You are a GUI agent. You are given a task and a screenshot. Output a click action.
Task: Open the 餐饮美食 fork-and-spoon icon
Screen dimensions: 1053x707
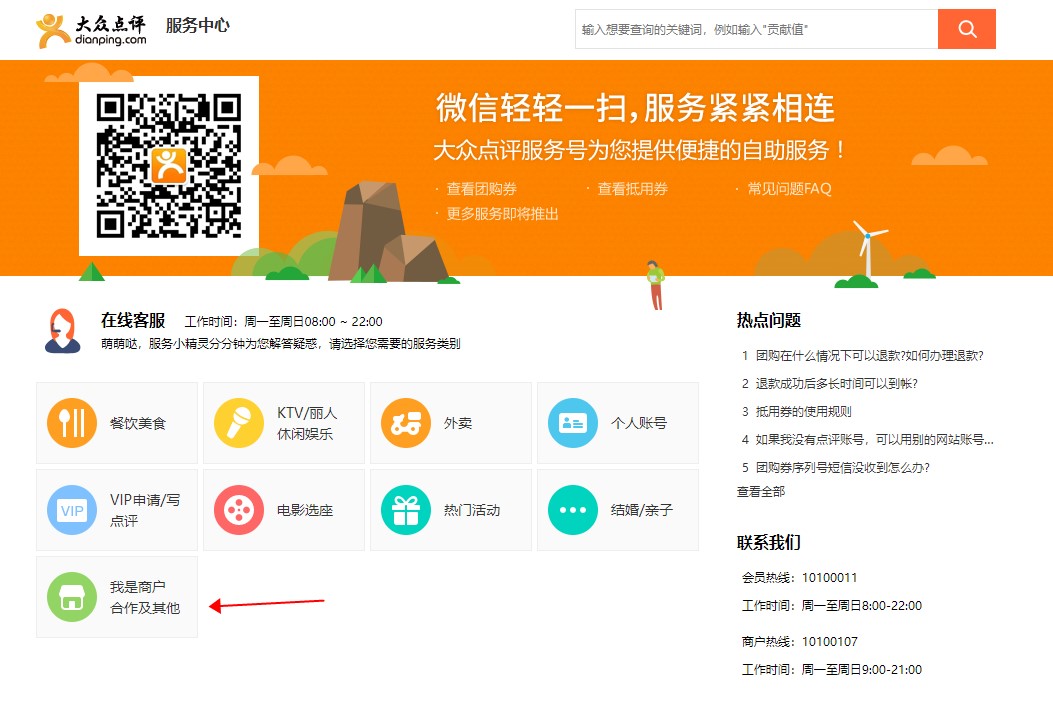point(72,423)
